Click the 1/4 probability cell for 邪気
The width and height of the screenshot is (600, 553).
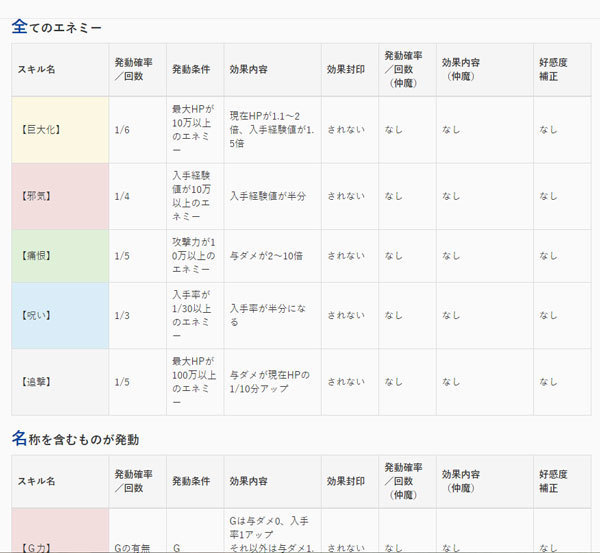coord(136,196)
